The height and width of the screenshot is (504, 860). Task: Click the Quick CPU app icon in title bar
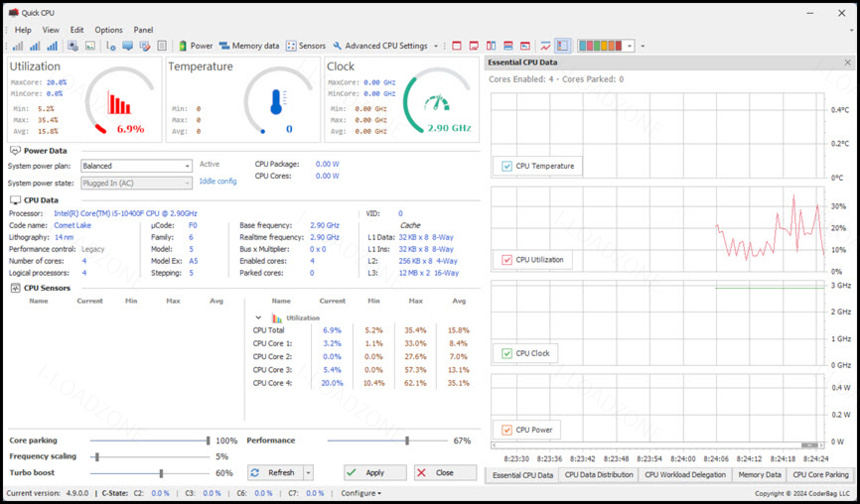tap(14, 13)
